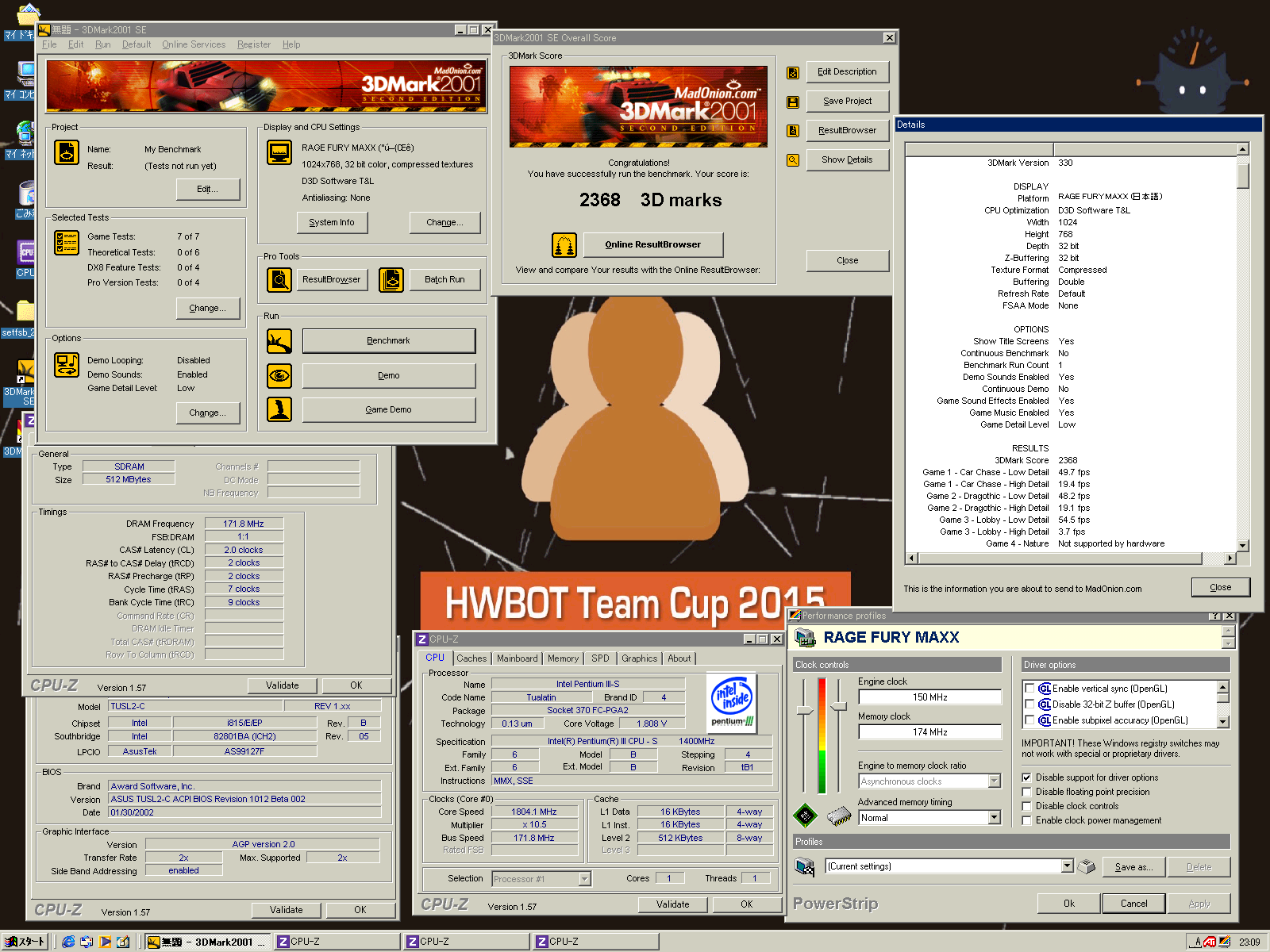This screenshot has height=952, width=1270.
Task: Open the setfsb folder desktop icon
Action: [x=25, y=311]
